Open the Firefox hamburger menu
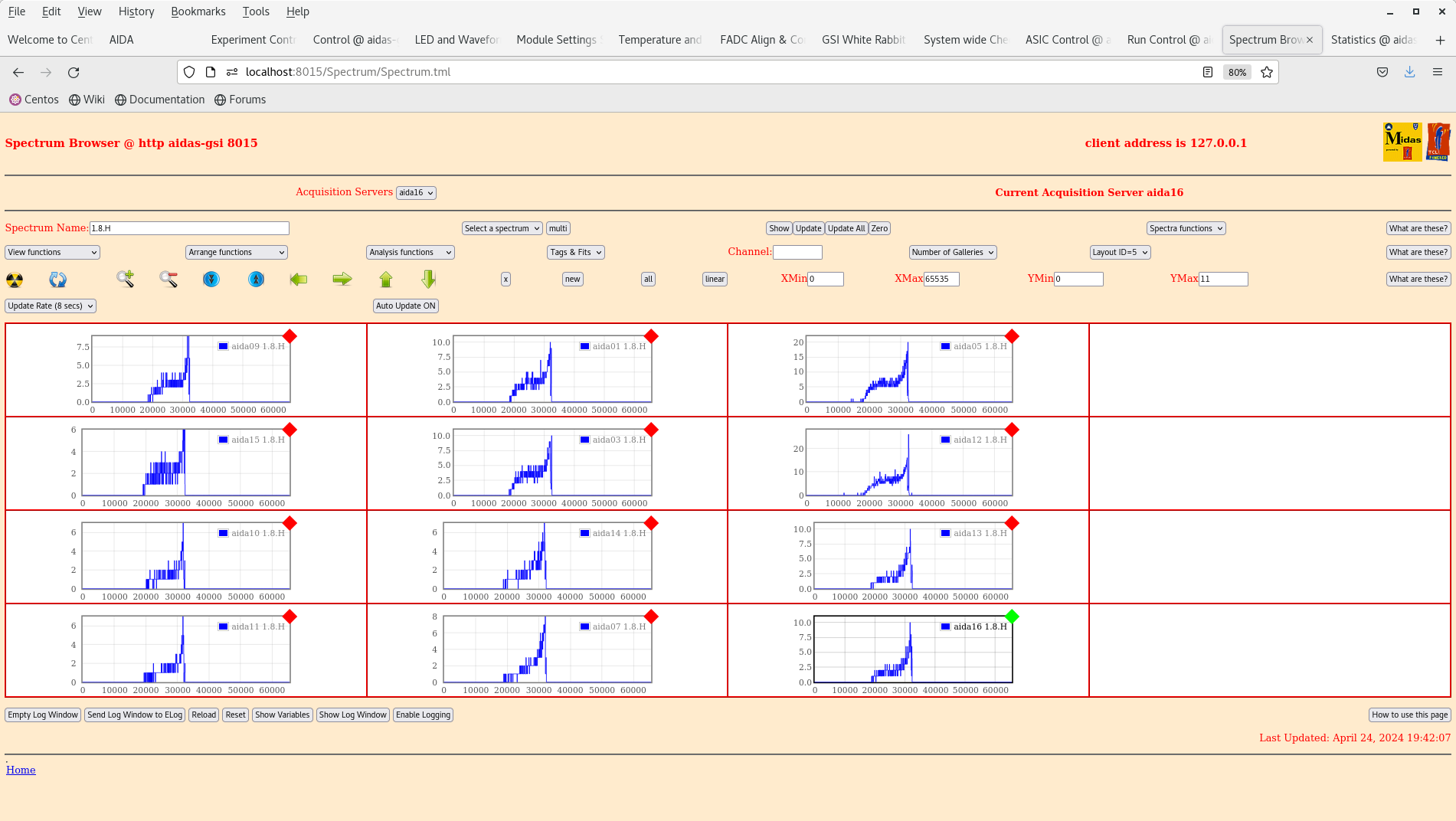The image size is (1456, 821). point(1438,72)
